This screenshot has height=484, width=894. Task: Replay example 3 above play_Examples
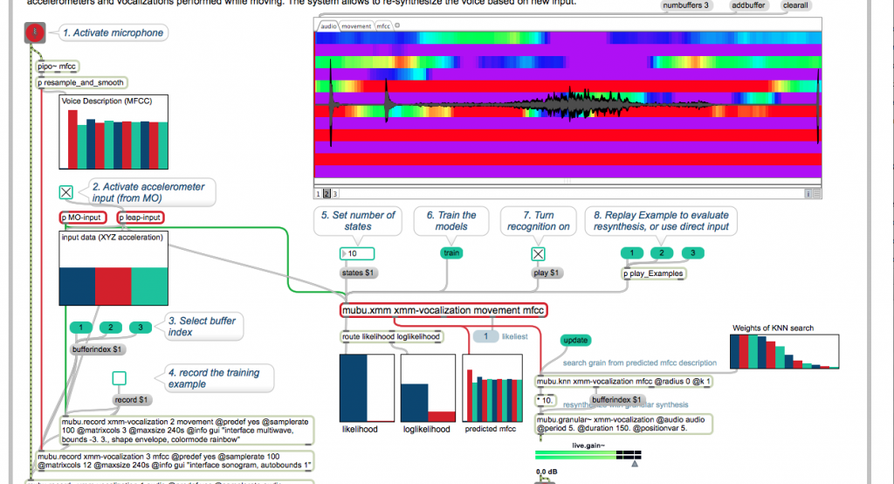click(693, 253)
